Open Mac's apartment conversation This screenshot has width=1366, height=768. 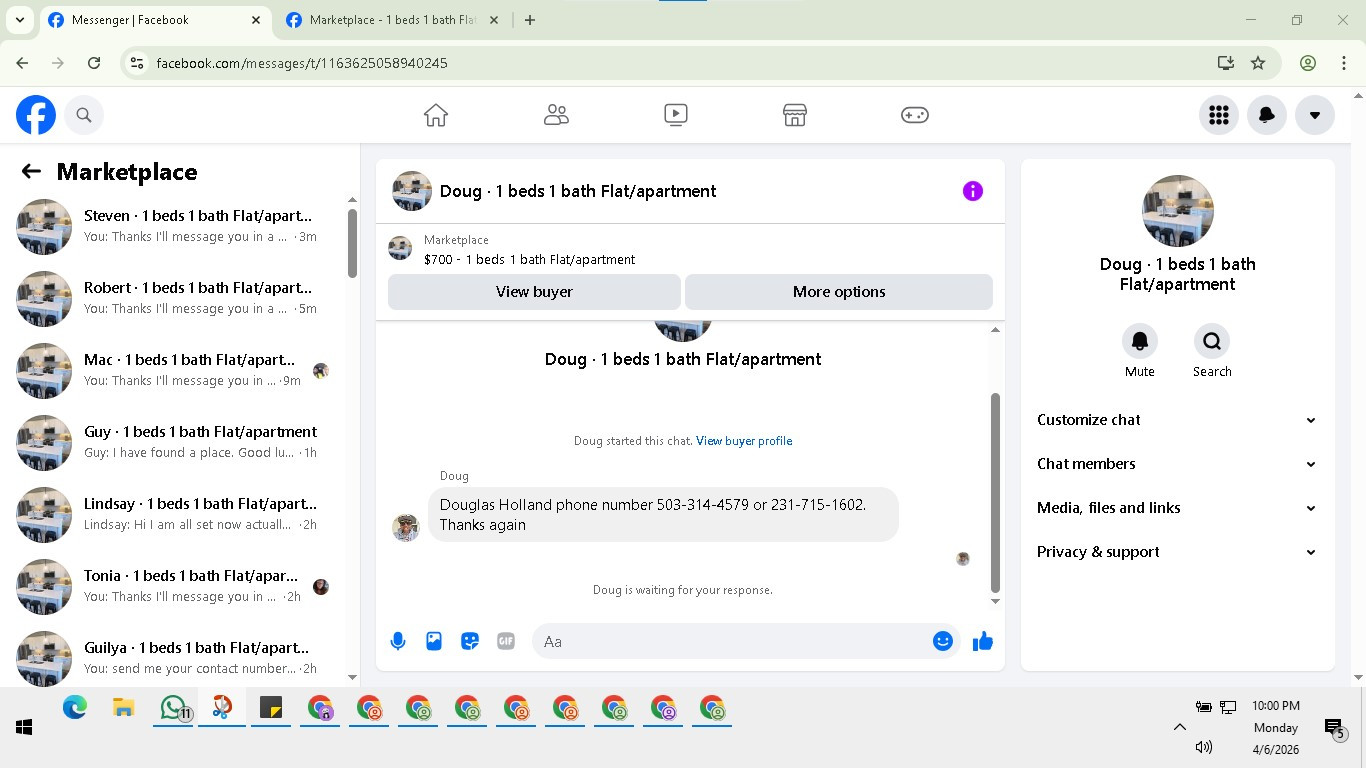coord(174,370)
